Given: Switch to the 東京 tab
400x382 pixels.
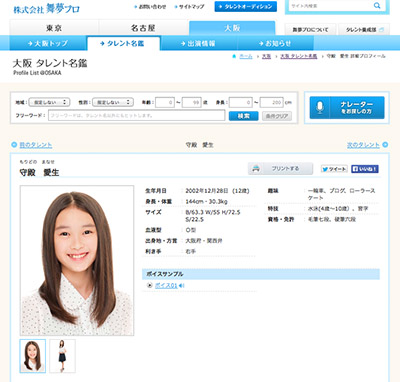Looking at the screenshot, I should pyautogui.click(x=54, y=28).
